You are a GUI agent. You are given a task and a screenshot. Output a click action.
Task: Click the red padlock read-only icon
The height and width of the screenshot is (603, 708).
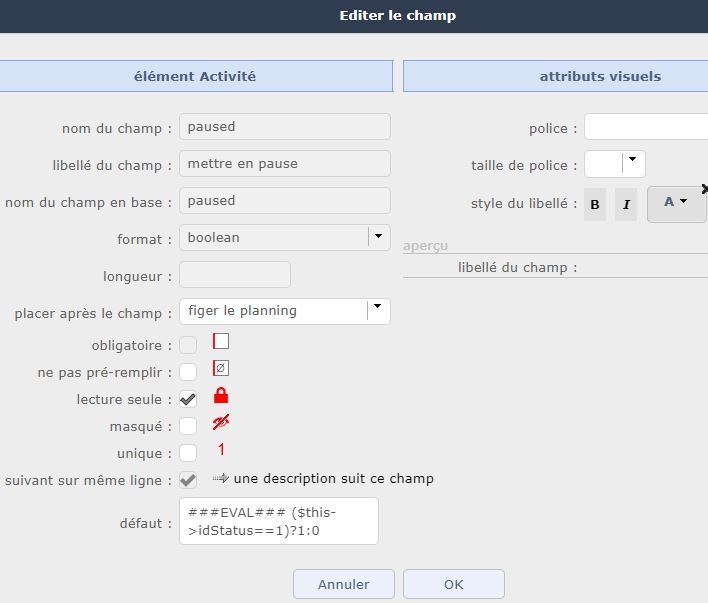[221, 396]
